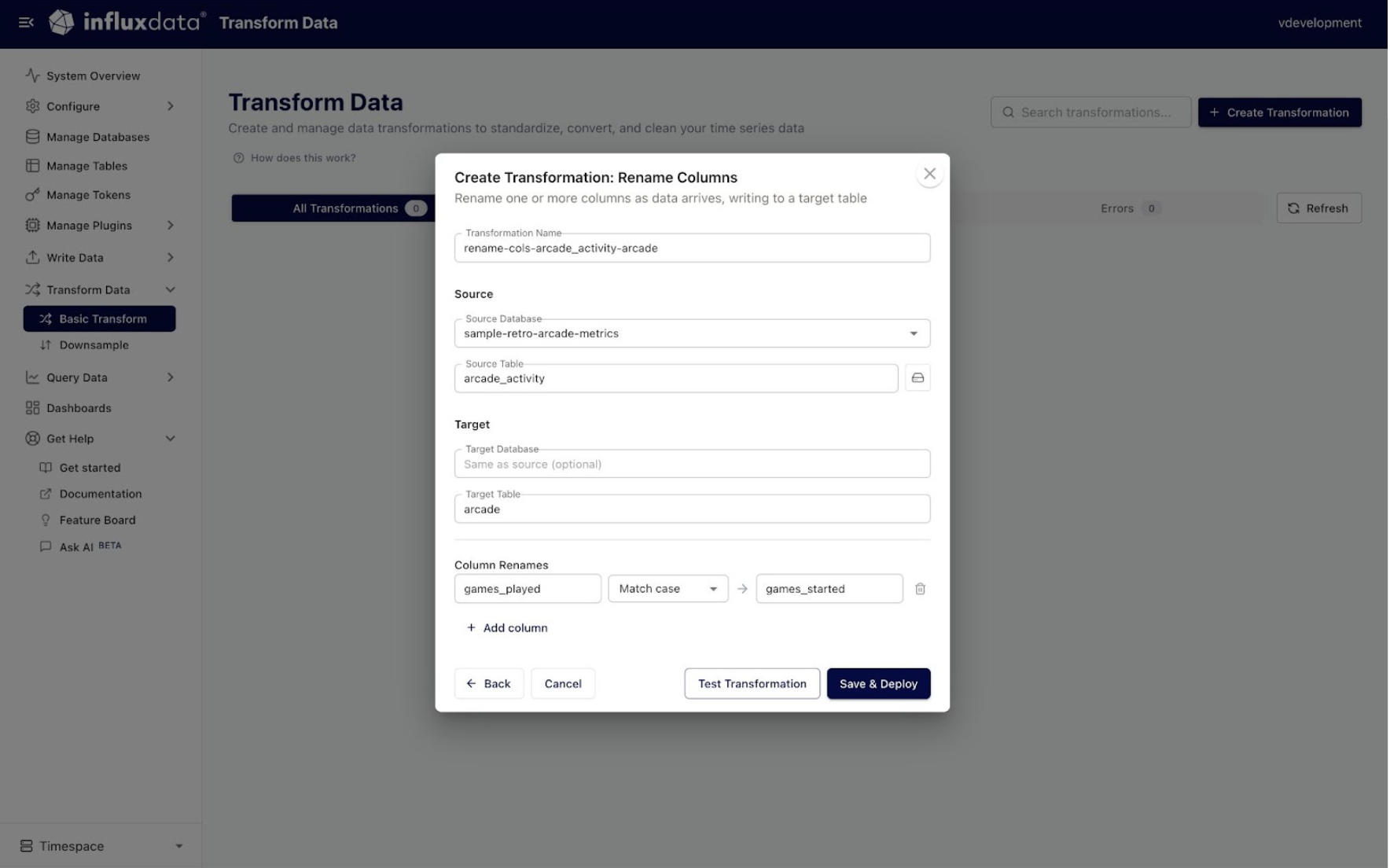This screenshot has height=868, width=1390.
Task: Open the Timespace selector dropdown
Action: point(101,846)
